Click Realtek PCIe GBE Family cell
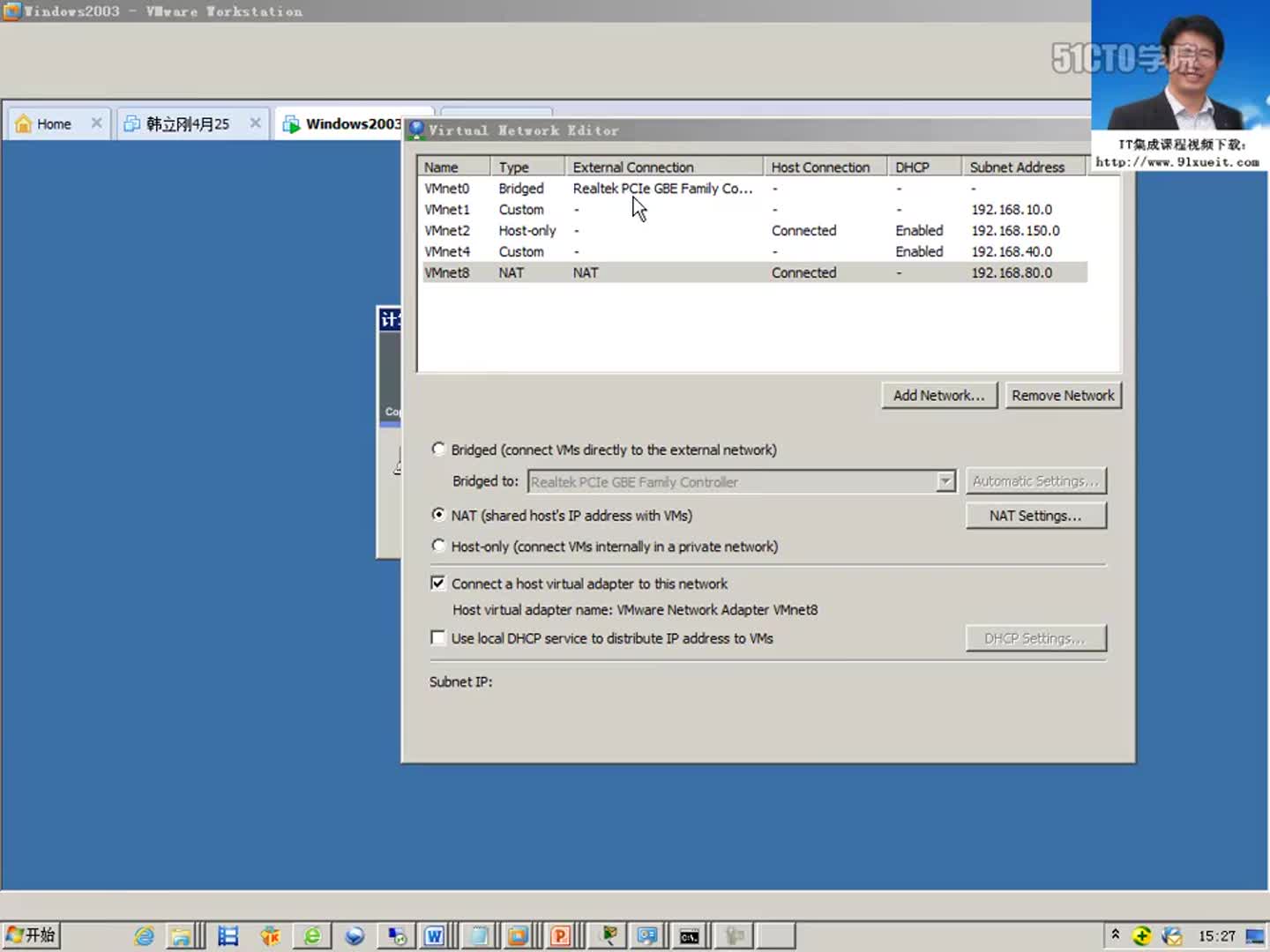 click(663, 189)
